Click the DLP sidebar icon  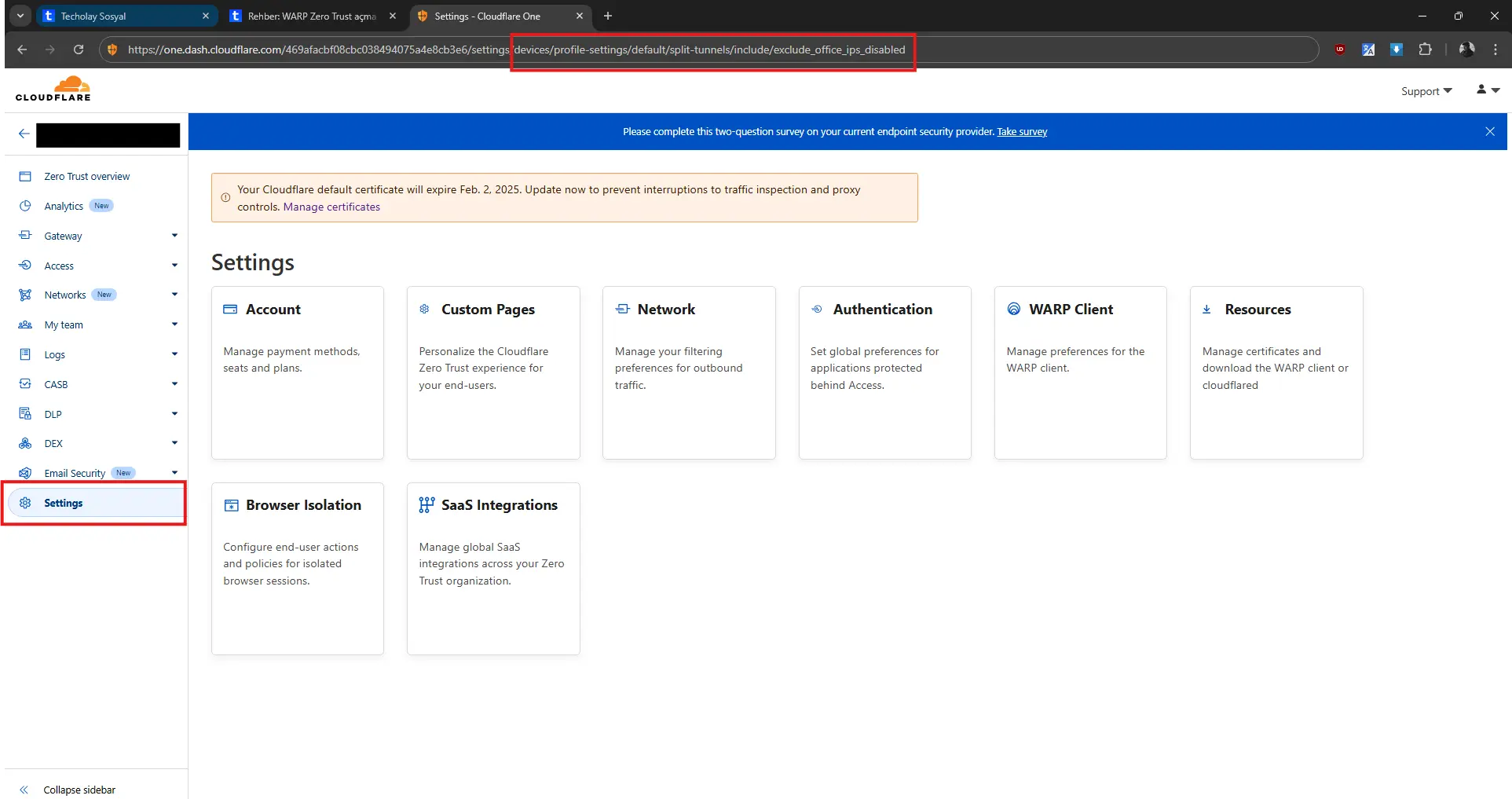coord(25,414)
